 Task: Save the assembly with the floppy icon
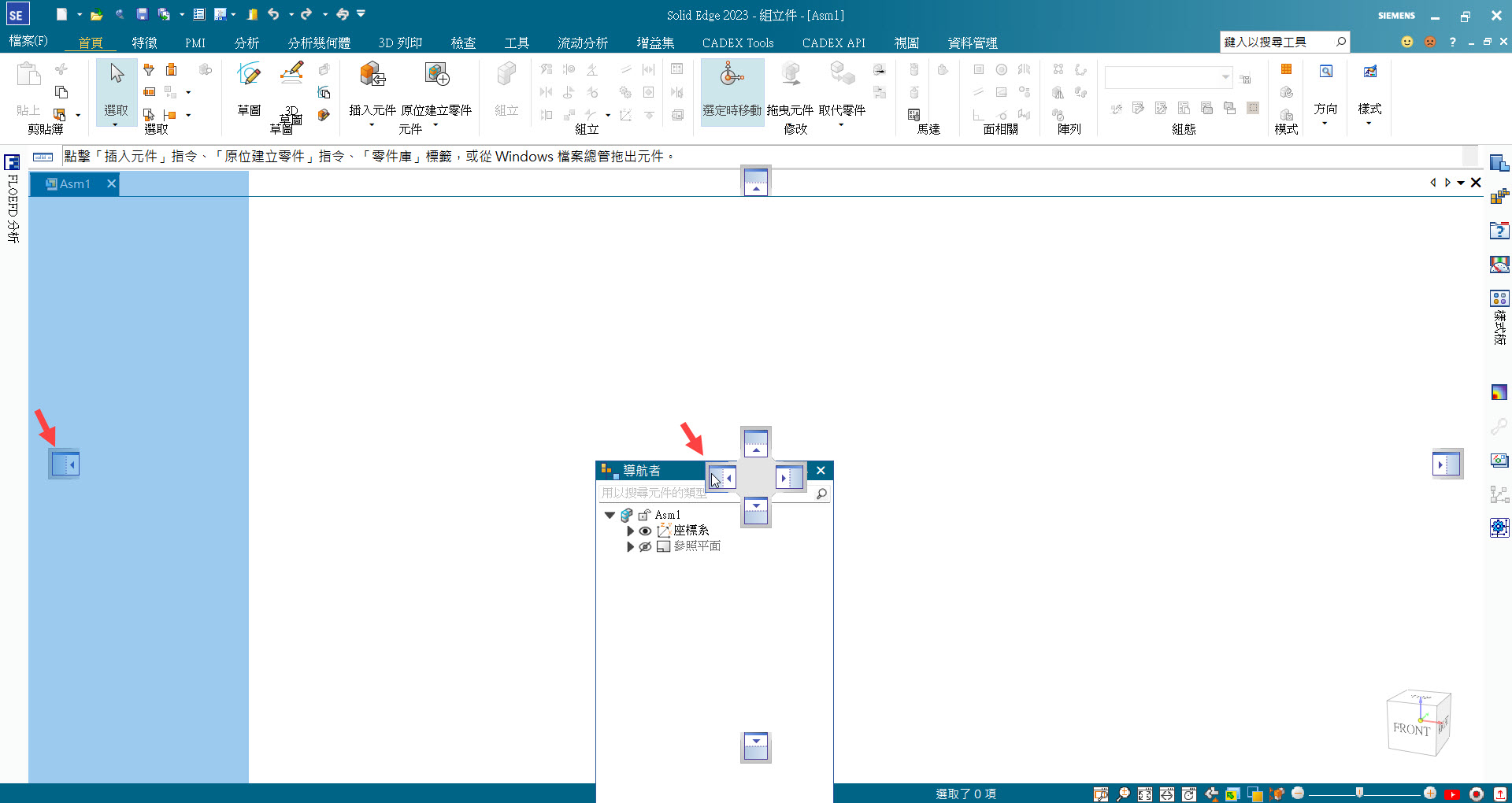point(142,14)
